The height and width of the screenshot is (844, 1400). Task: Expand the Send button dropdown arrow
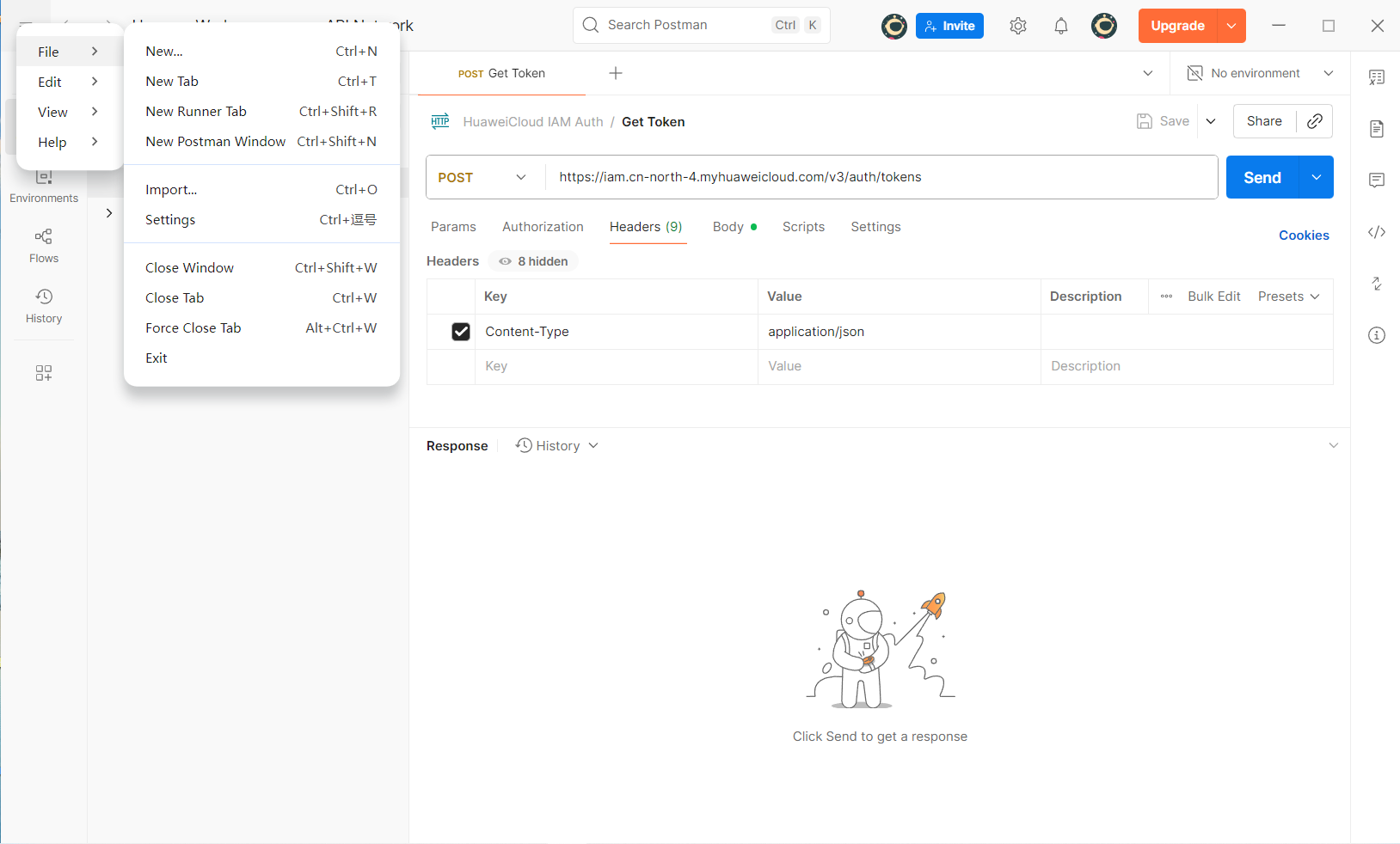coord(1317,177)
